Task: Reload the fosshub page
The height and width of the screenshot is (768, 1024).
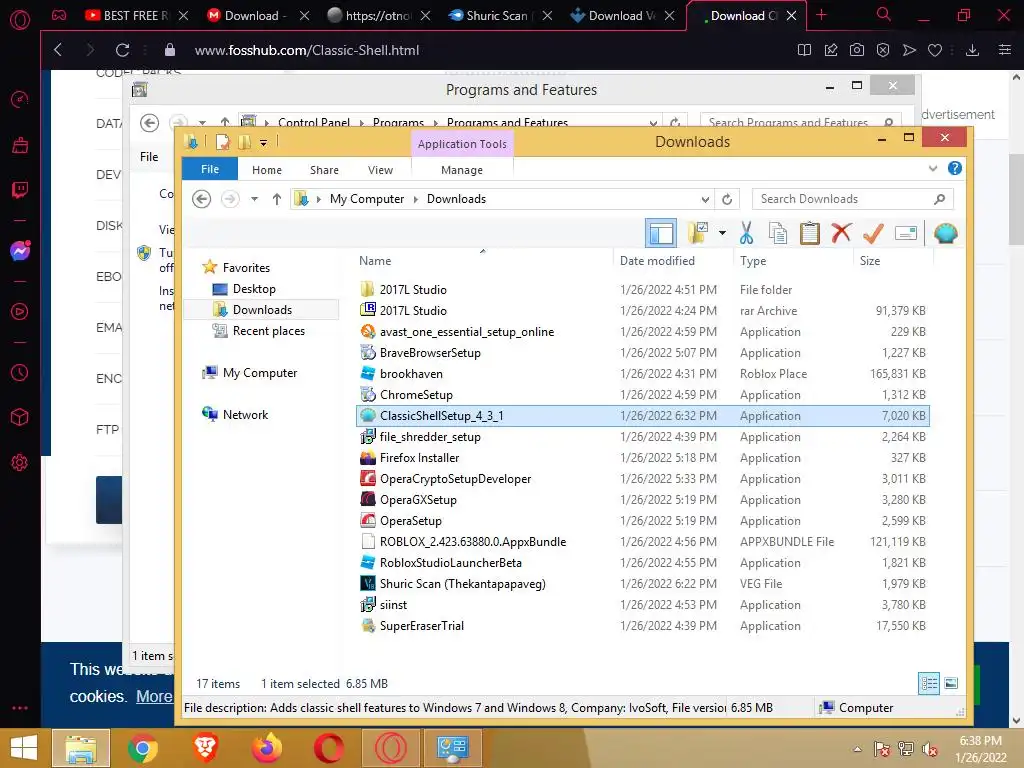Action: [122, 50]
